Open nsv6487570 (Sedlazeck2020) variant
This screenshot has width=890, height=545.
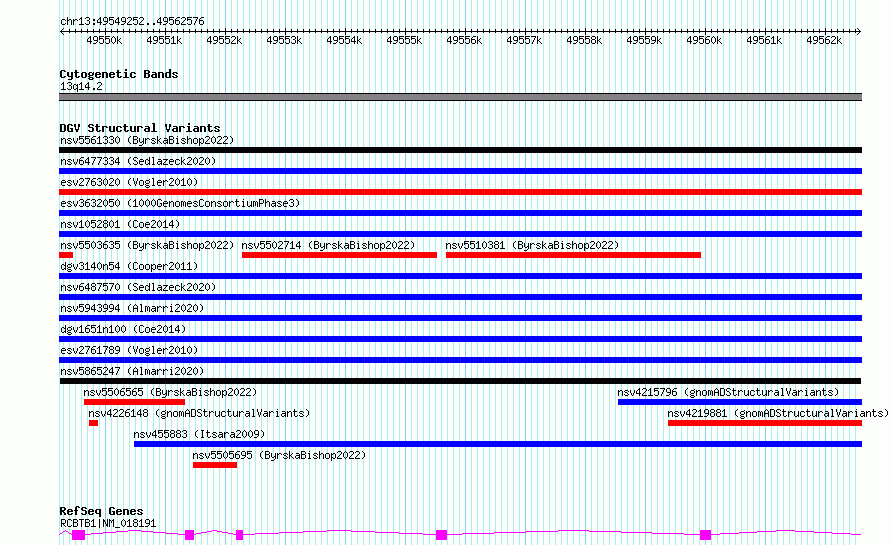138,287
